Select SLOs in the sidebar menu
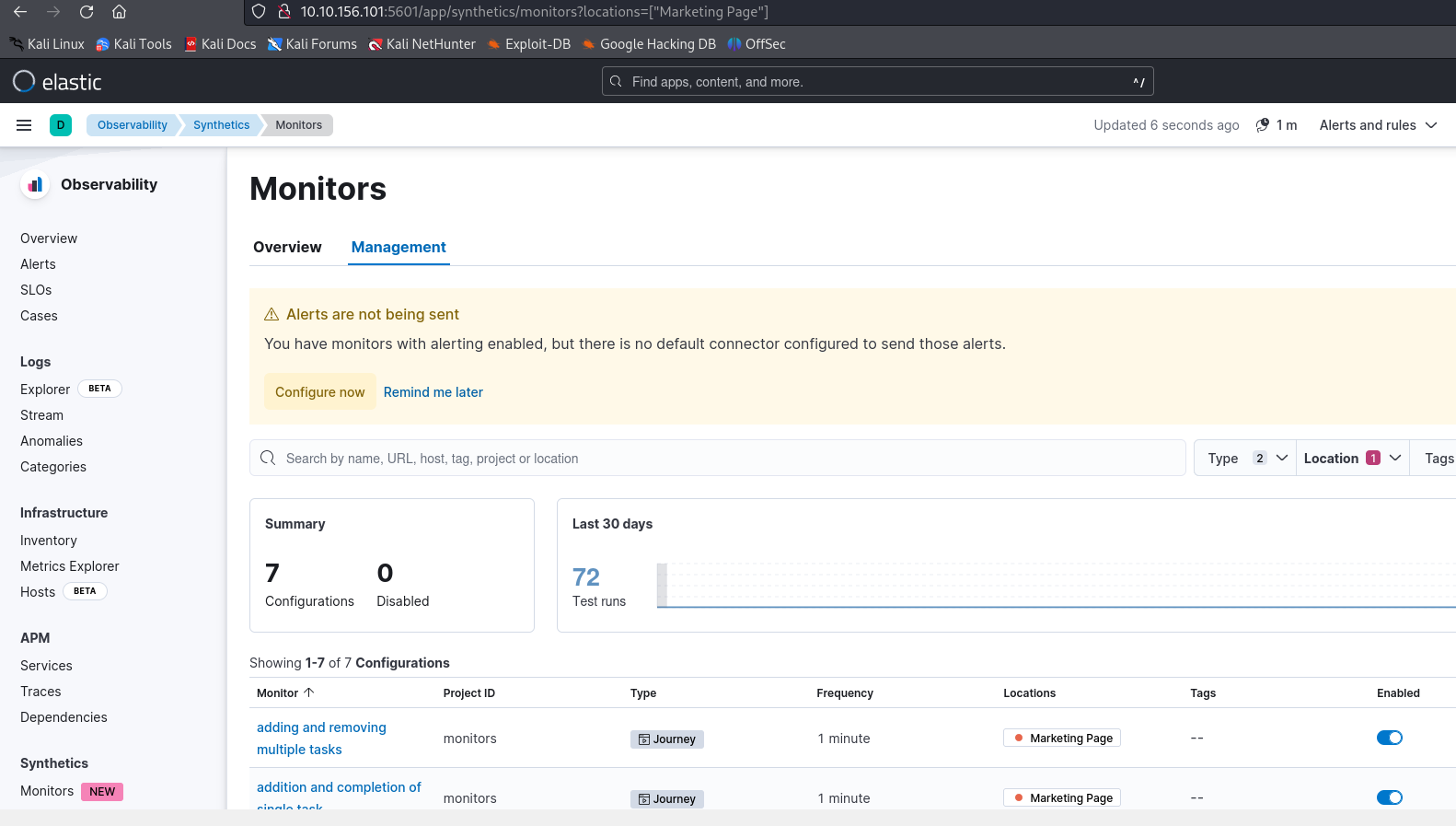The width and height of the screenshot is (1456, 826). pyautogui.click(x=36, y=290)
